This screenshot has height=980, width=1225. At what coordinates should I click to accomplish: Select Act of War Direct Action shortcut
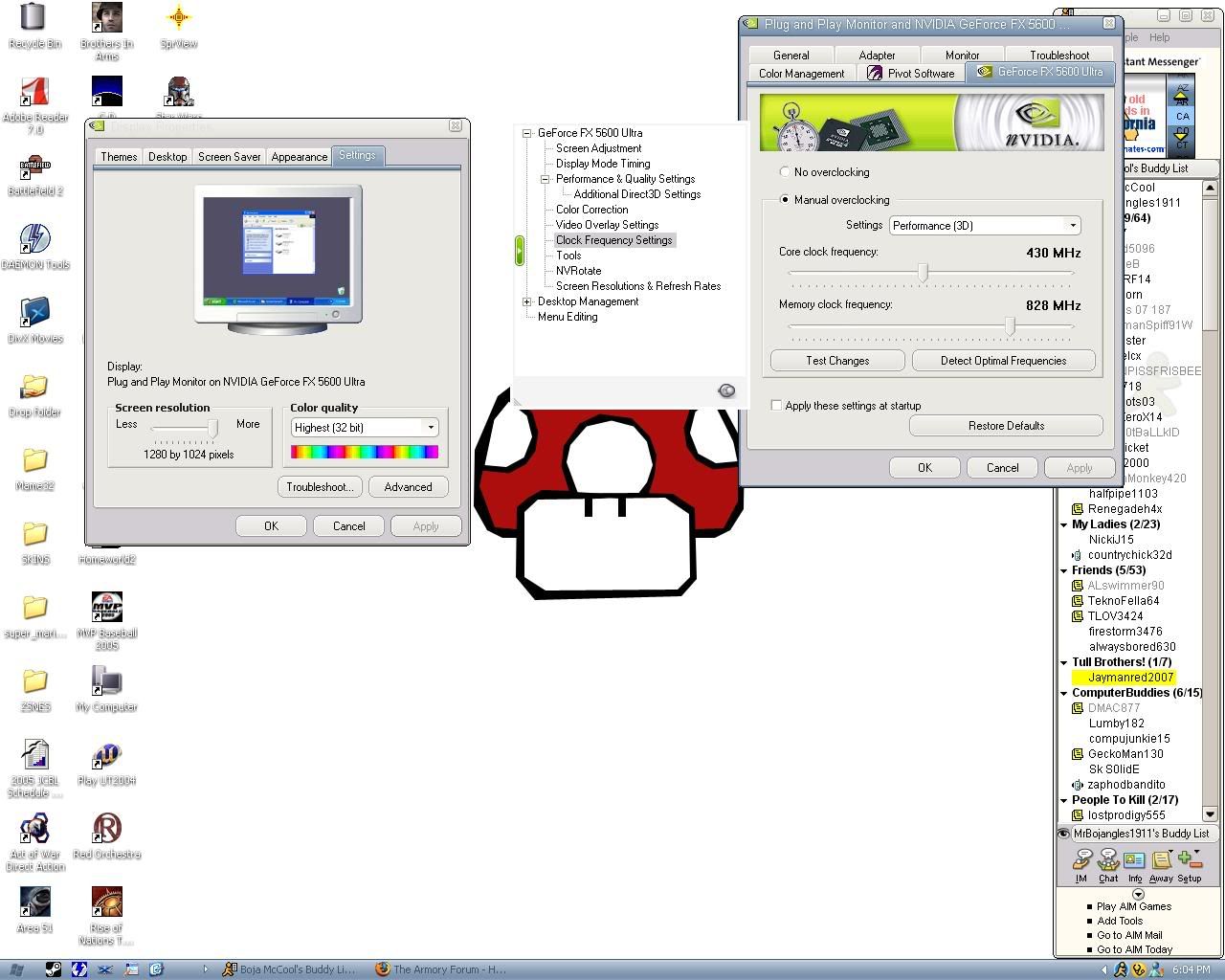(x=34, y=842)
